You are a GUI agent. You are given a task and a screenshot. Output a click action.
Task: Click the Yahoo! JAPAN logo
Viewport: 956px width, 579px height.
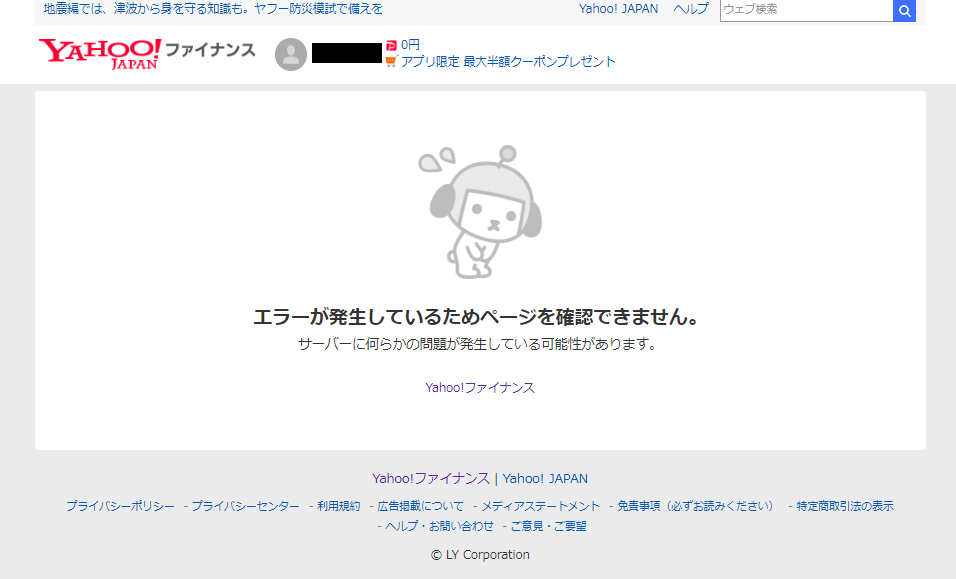99,53
